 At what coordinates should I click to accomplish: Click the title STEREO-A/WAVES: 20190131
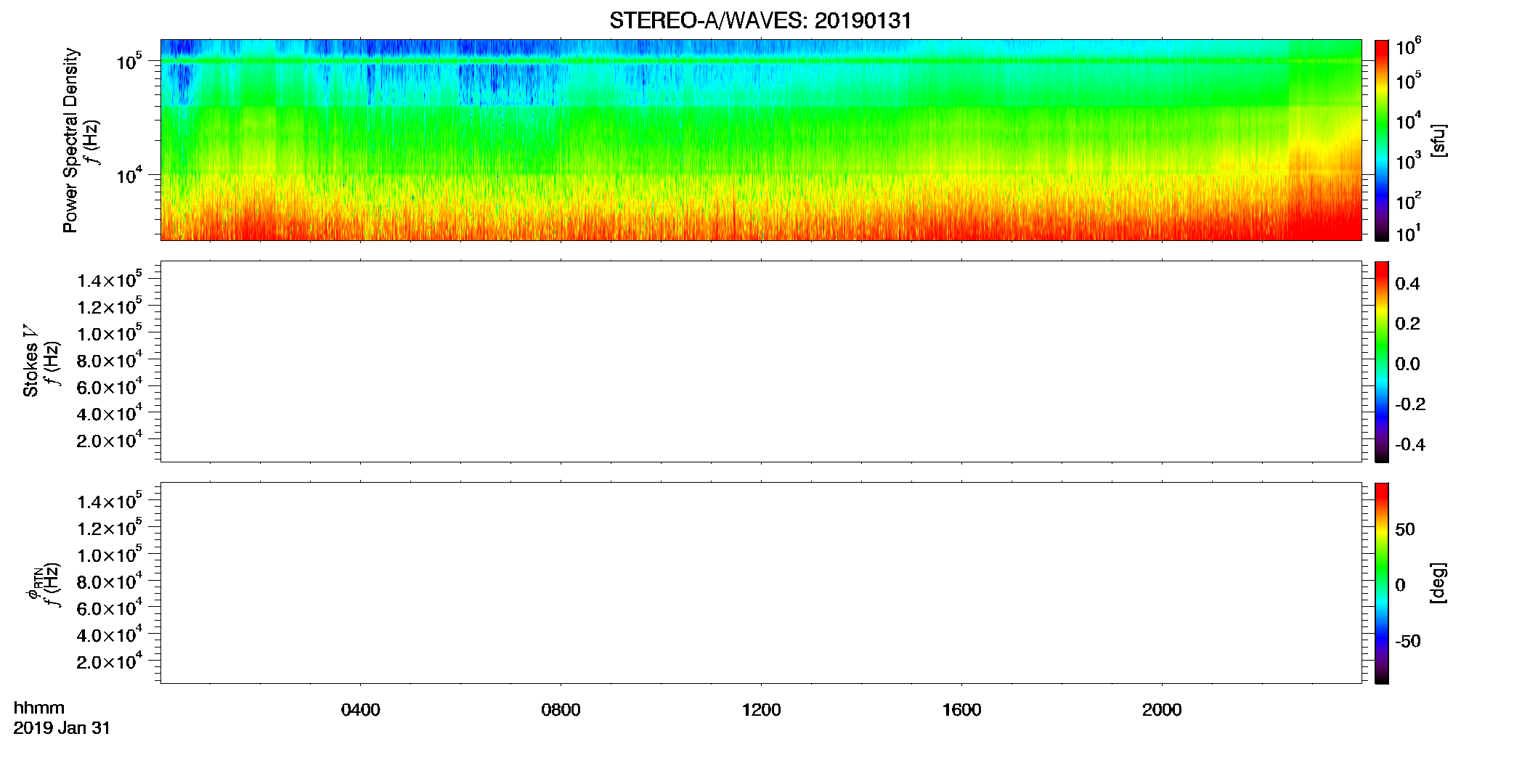coord(760,20)
